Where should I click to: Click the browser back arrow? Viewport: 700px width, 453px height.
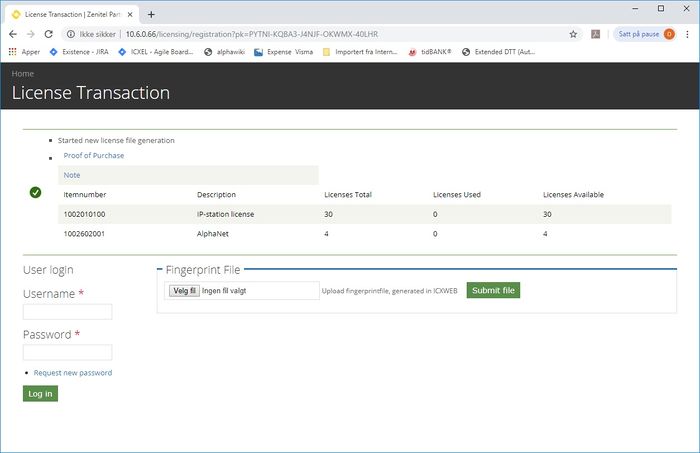(13, 33)
